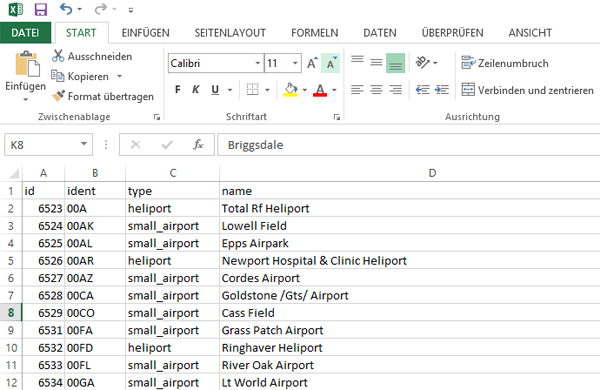Viewport: 600px width, 390px height.
Task: Open font color dropdown arrow
Action: (x=334, y=90)
